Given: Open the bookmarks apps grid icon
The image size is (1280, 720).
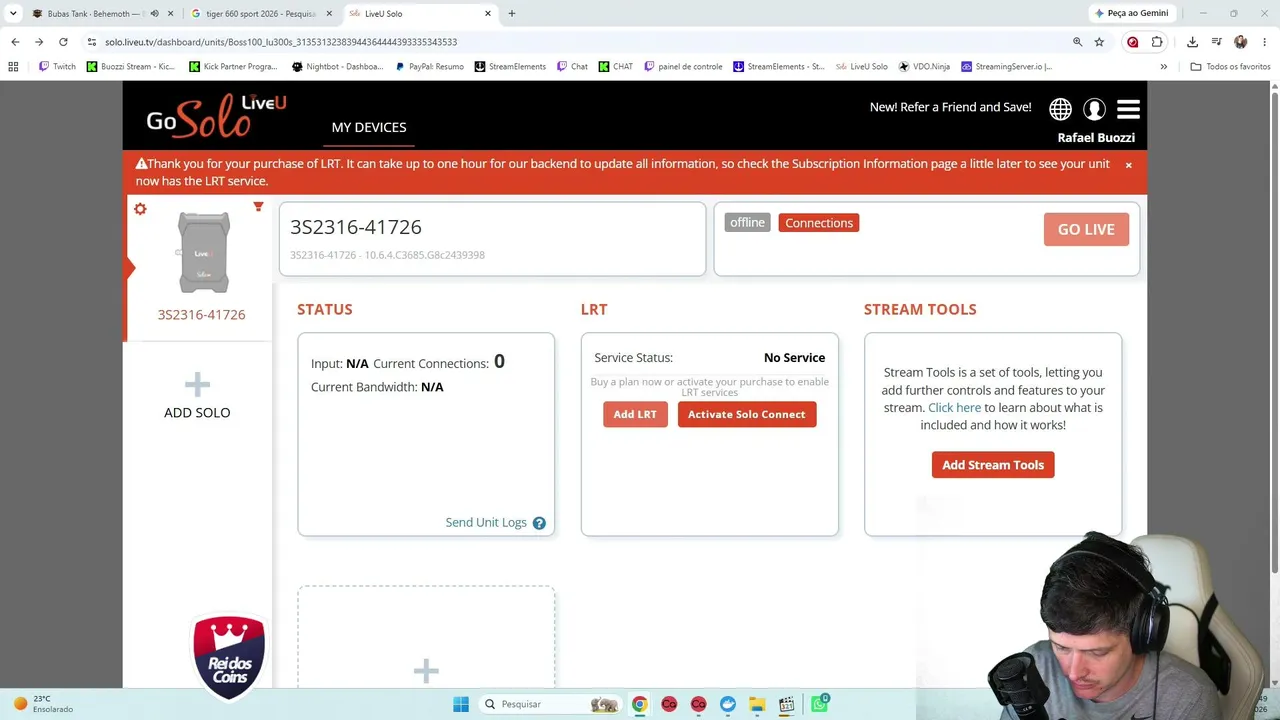Looking at the screenshot, I should (13, 67).
